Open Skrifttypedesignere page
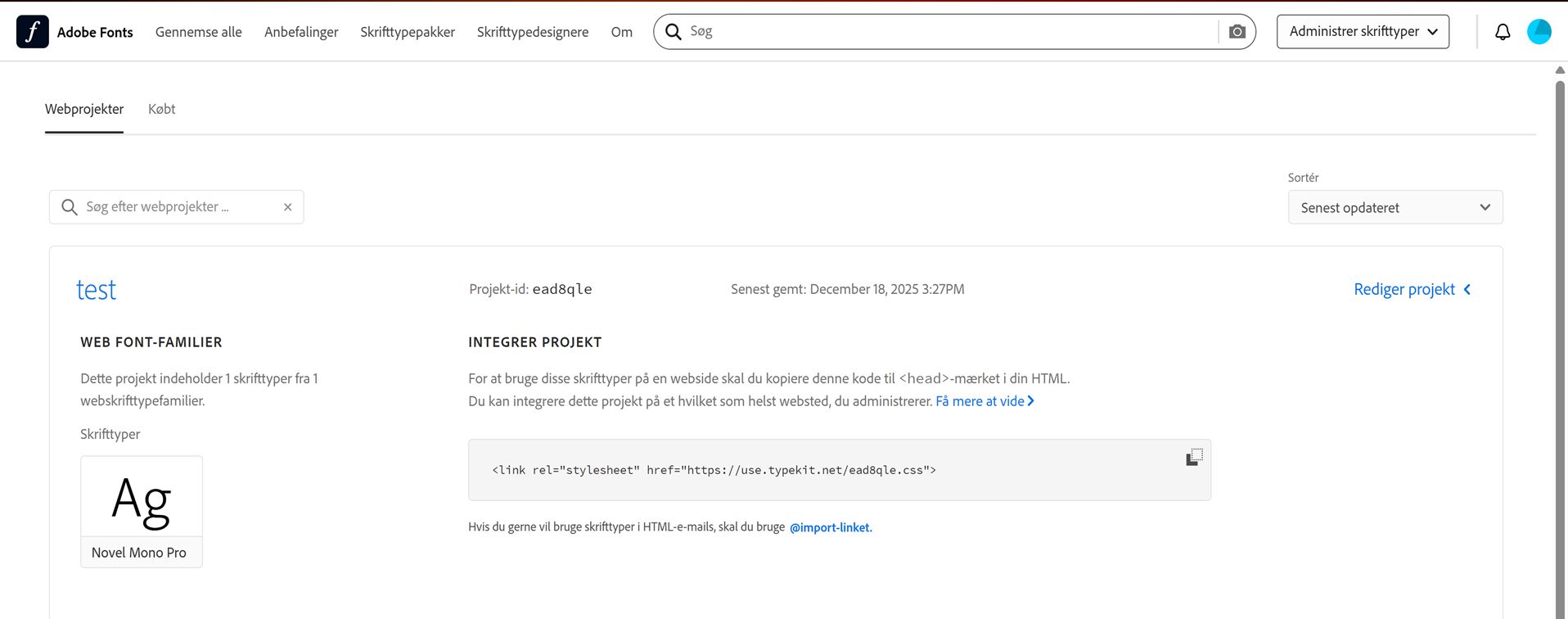Viewport: 1568px width, 619px height. click(x=533, y=32)
